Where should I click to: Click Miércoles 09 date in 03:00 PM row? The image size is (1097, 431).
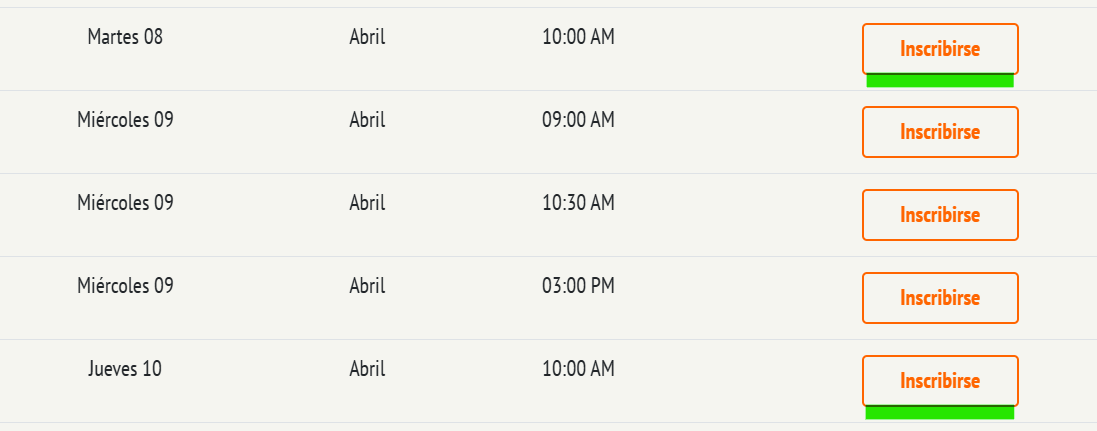pos(125,285)
